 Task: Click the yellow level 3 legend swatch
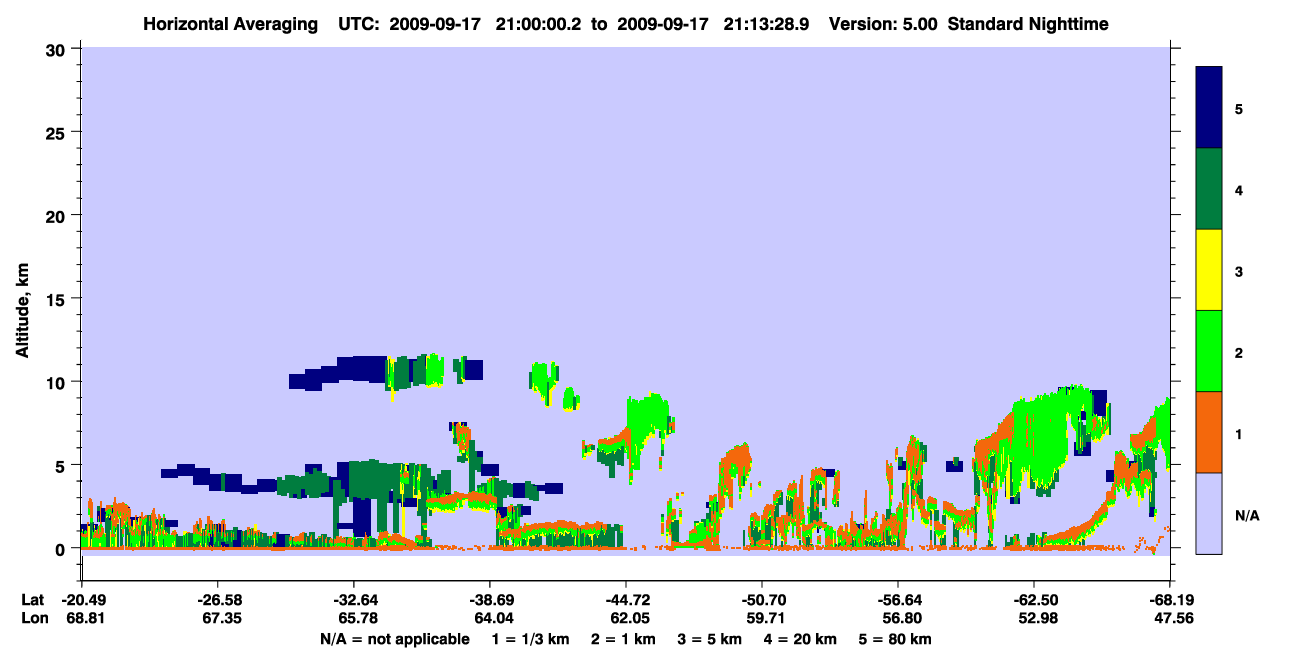(x=1209, y=270)
